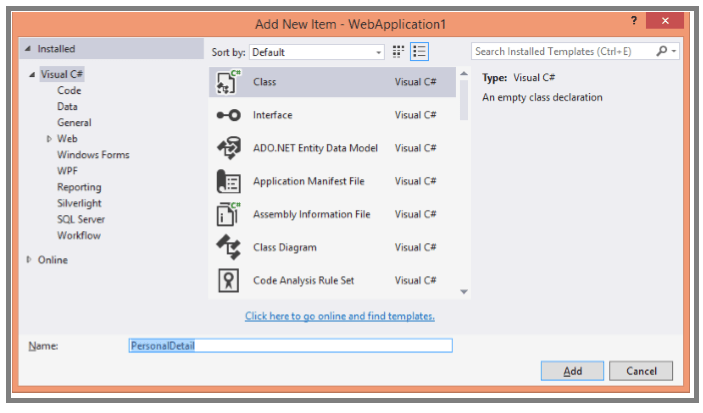Collapse the Installed section
This screenshot has width=703, height=413.
click(28, 48)
